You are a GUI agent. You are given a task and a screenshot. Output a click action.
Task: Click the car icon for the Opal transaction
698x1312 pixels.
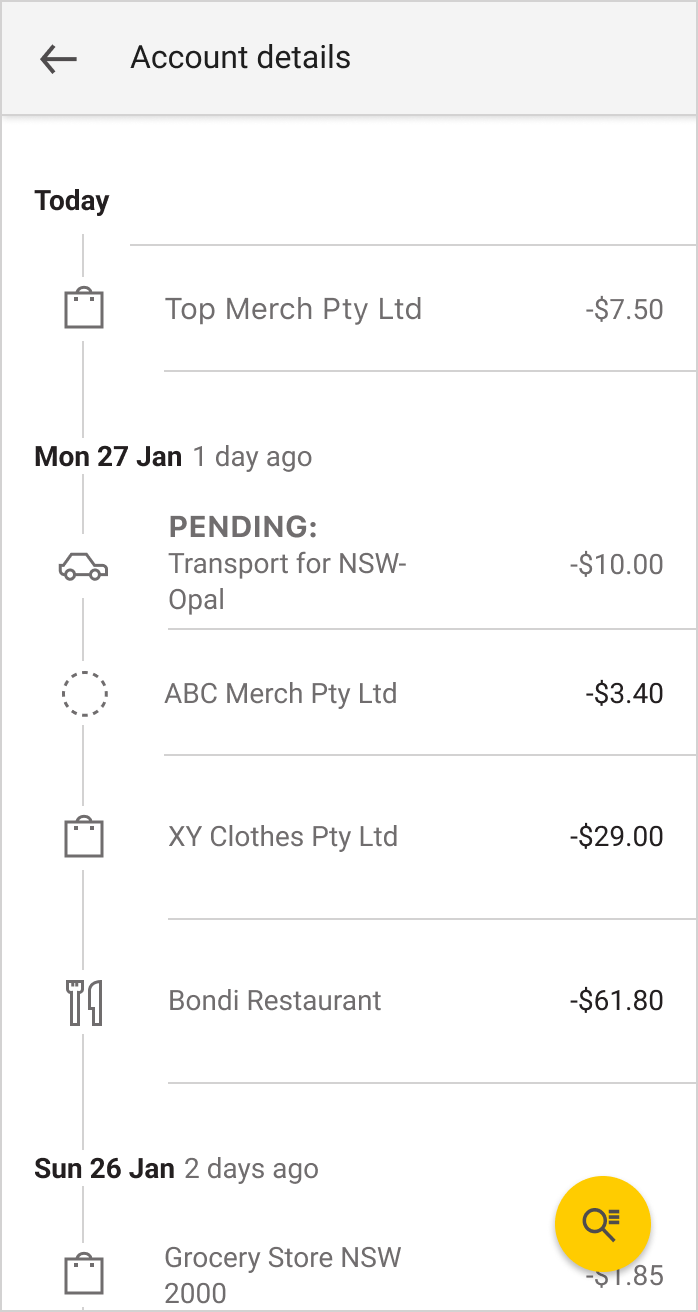pyautogui.click(x=85, y=566)
